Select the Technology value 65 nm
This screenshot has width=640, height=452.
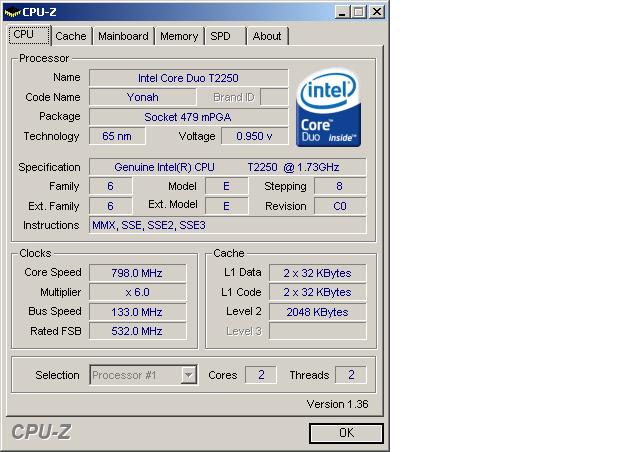tap(117, 136)
